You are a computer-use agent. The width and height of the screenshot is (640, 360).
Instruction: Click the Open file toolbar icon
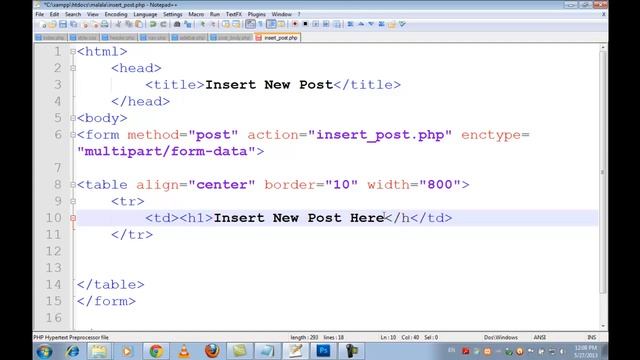(53, 24)
